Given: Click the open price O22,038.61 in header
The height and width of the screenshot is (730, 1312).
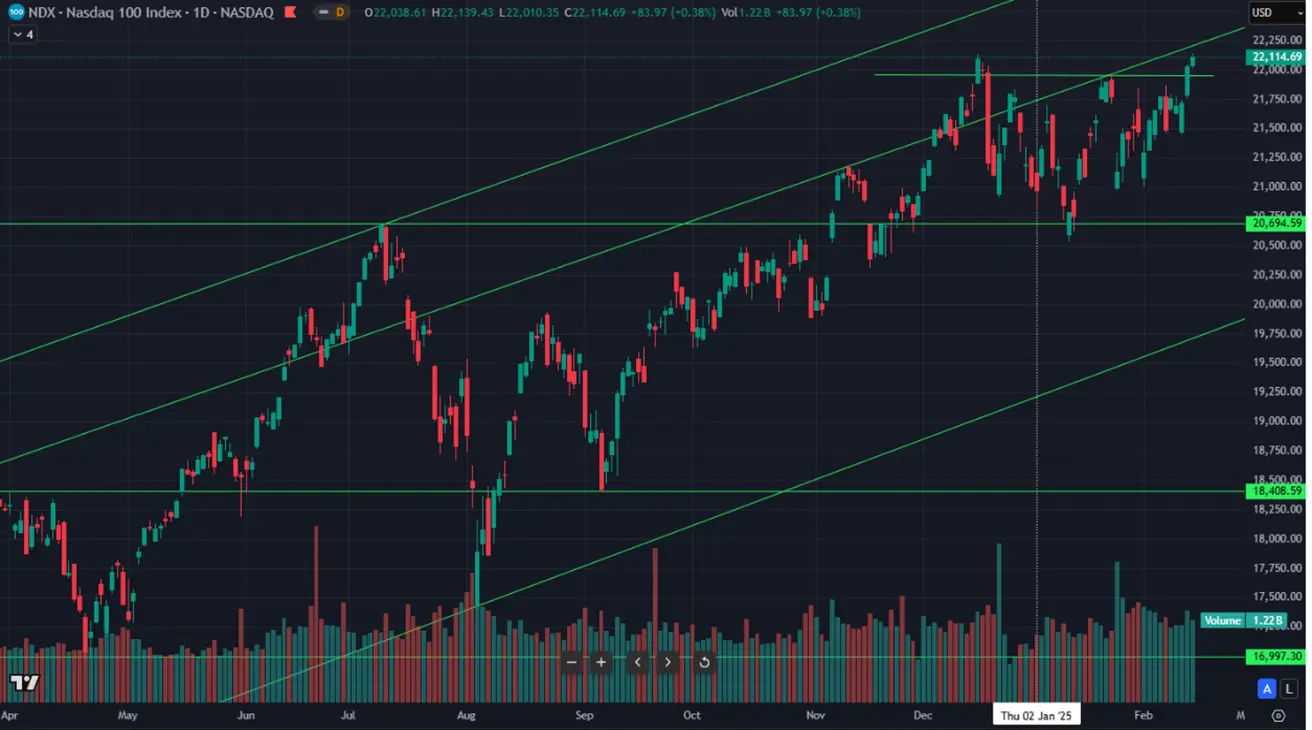Looking at the screenshot, I should 395,13.
